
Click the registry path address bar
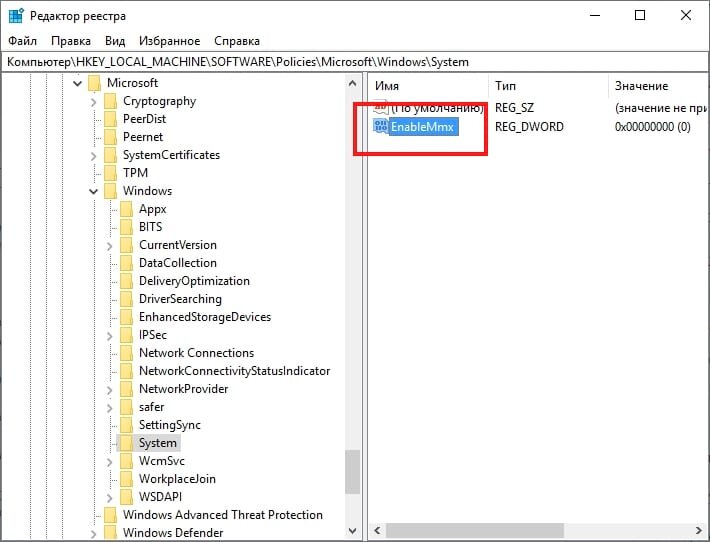tap(355, 62)
